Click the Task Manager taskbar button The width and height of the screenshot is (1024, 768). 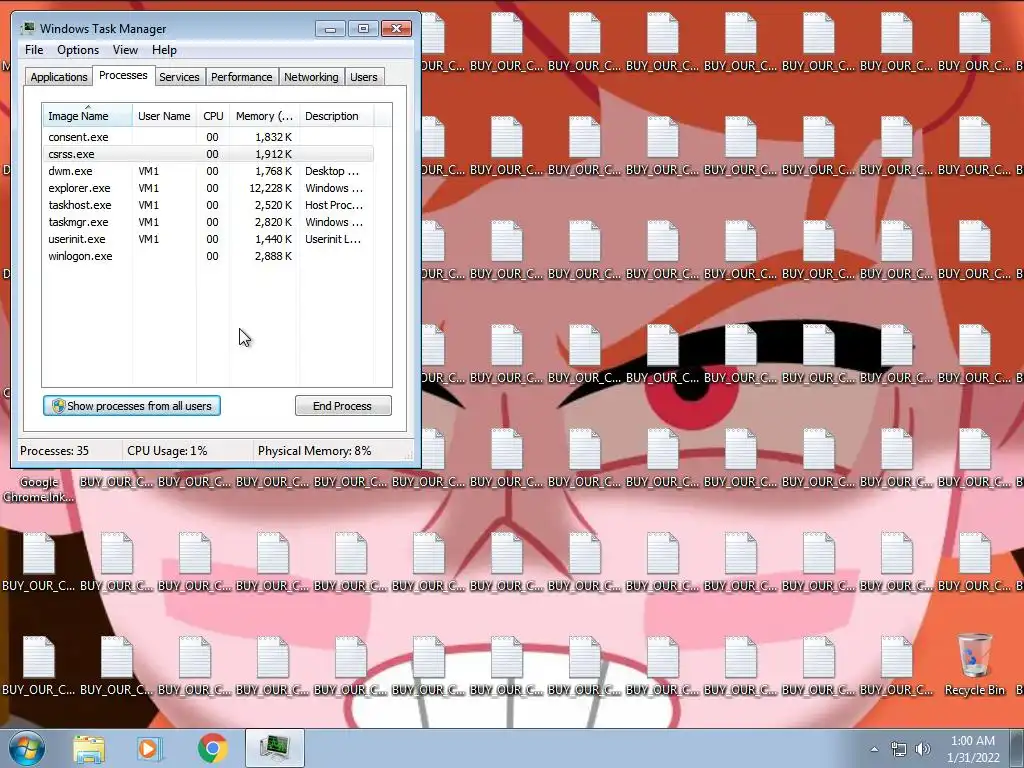point(275,748)
